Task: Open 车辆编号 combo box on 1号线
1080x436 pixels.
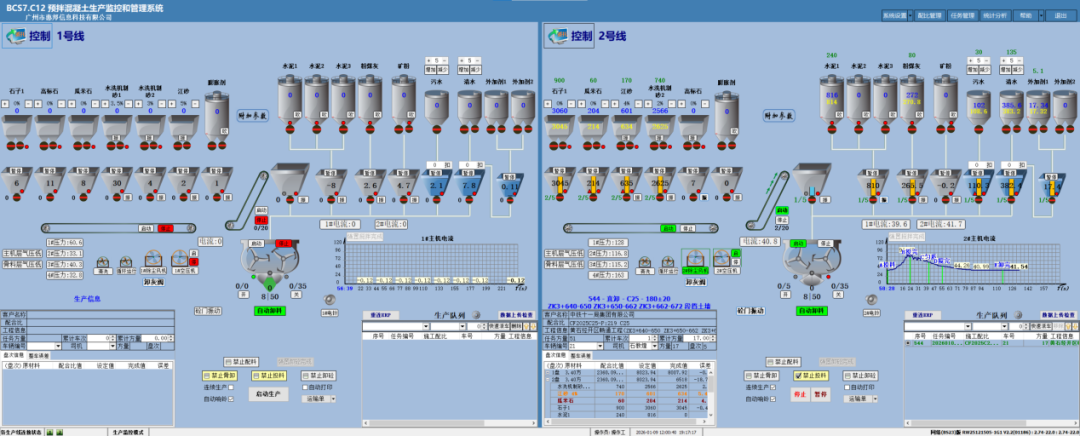Action: click(44, 346)
